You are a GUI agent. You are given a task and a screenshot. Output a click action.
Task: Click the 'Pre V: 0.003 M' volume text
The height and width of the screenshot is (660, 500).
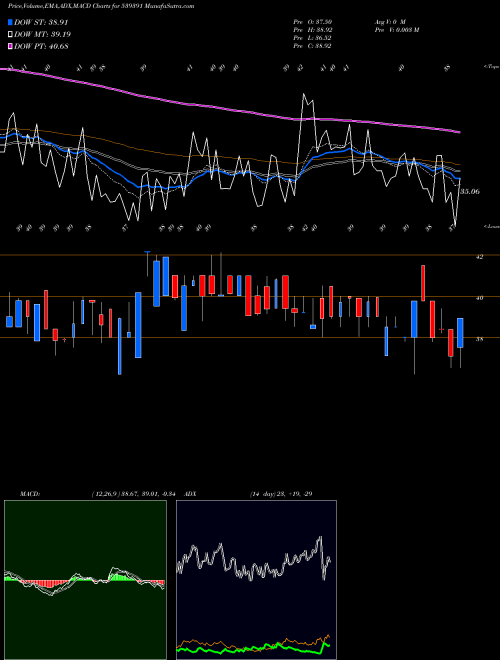pos(397,30)
